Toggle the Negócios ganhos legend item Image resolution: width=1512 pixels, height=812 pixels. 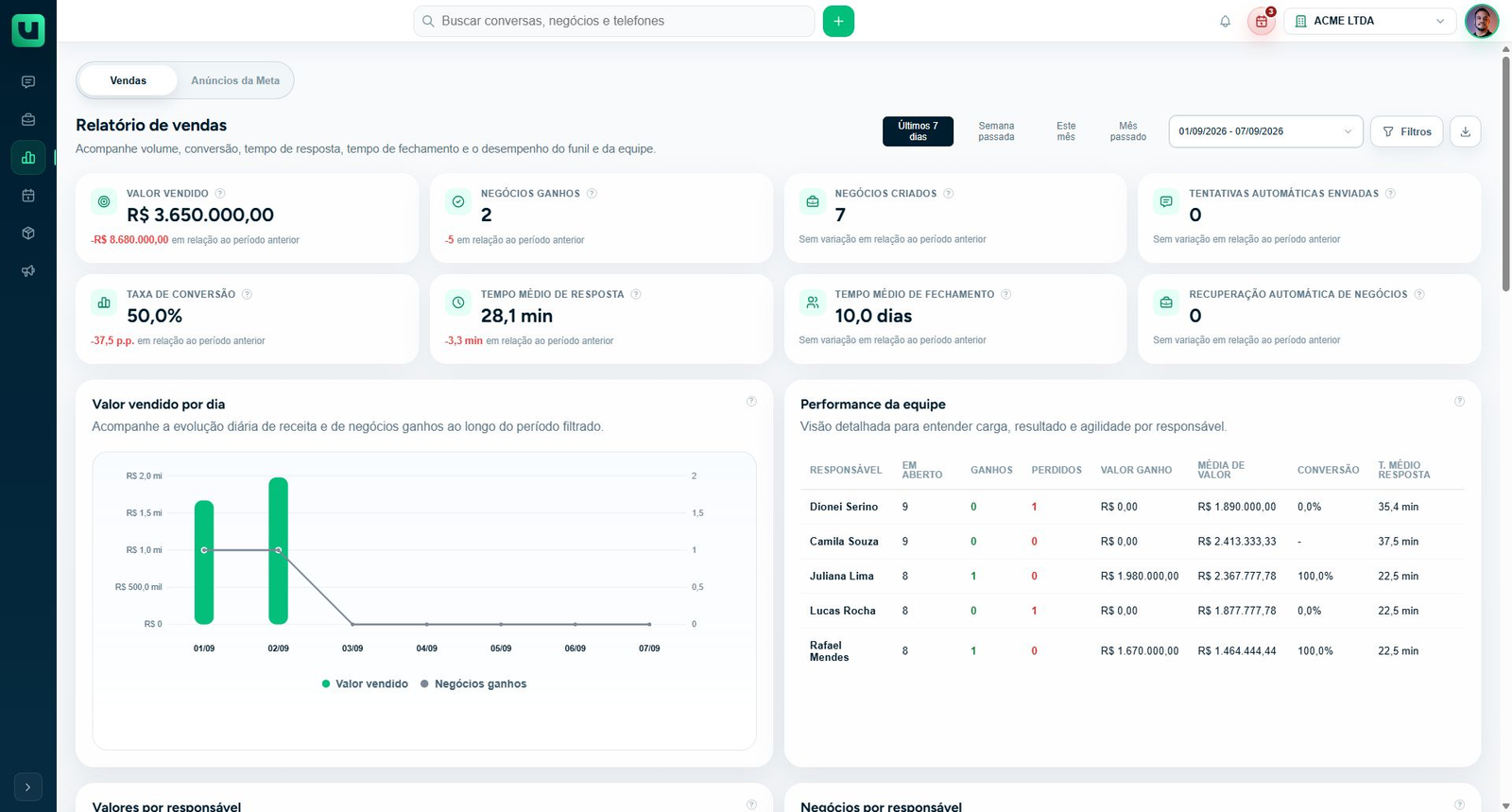point(473,683)
